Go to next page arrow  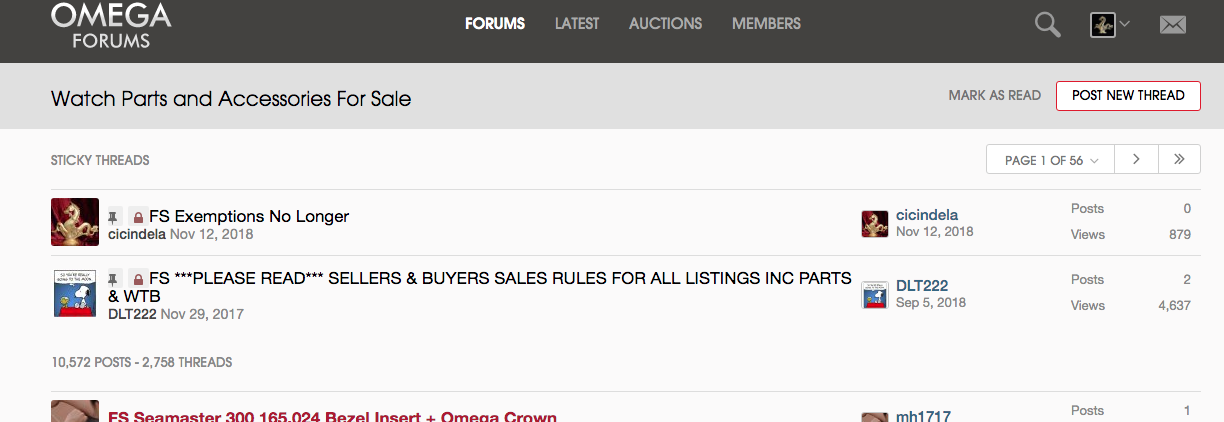pos(1137,160)
